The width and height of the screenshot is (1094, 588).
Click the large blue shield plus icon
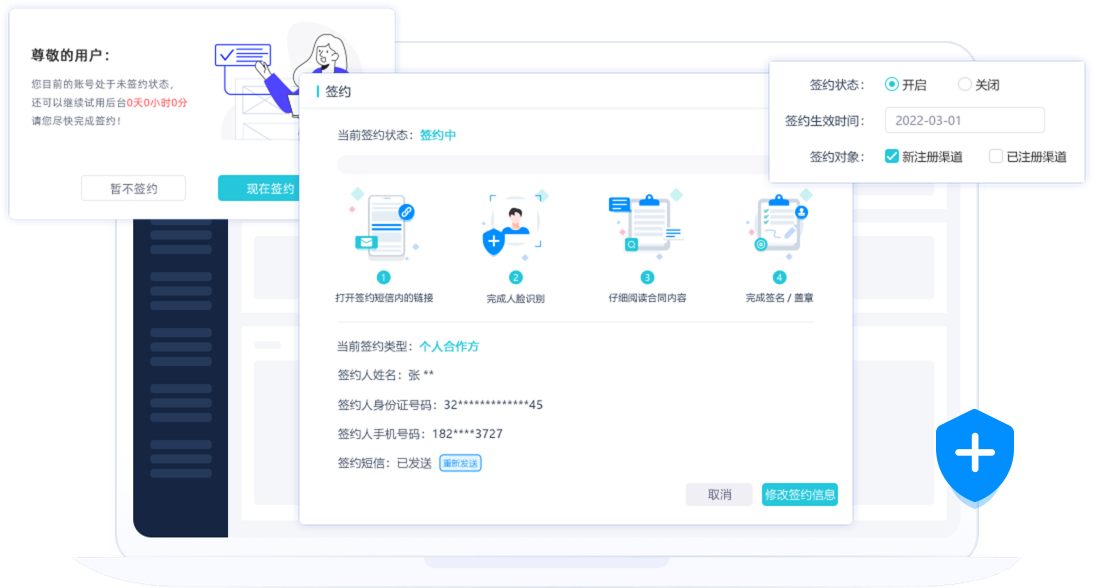tap(974, 455)
